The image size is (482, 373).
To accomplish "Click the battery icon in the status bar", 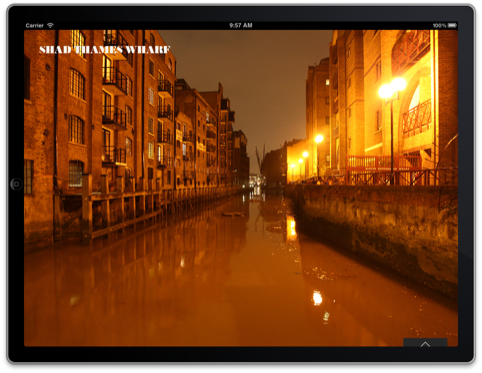I will tap(452, 25).
